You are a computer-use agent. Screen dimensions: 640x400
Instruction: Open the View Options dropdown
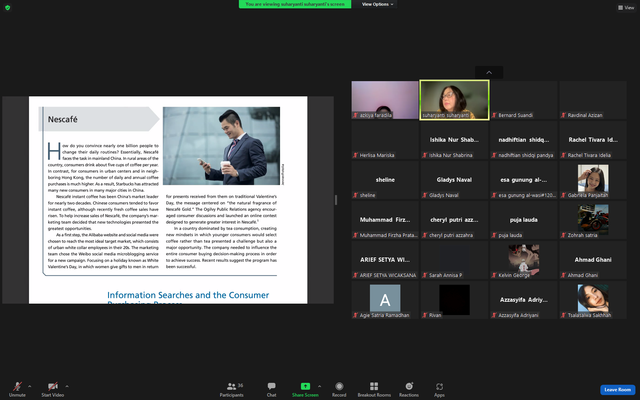click(377, 4)
